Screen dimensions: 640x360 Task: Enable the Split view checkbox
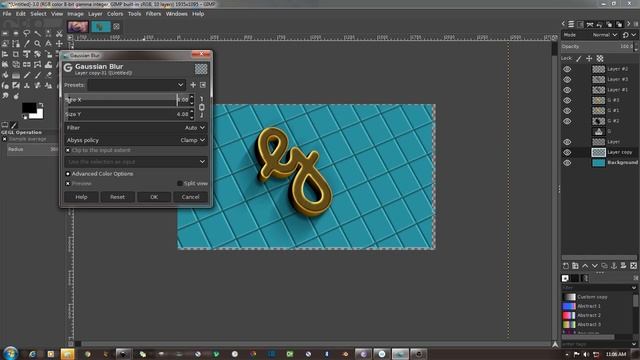[x=180, y=184]
